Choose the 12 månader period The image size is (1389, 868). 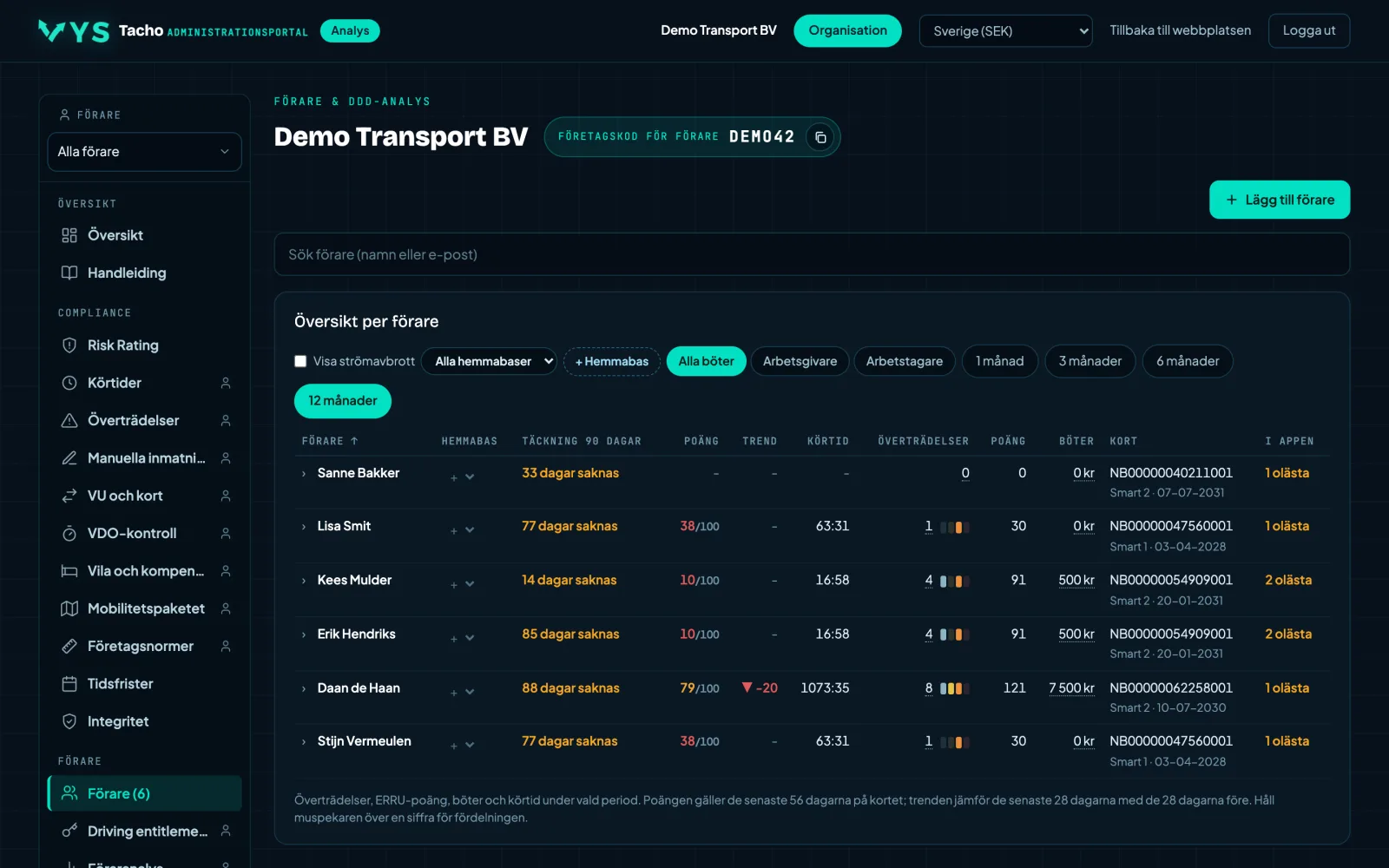[x=343, y=401]
